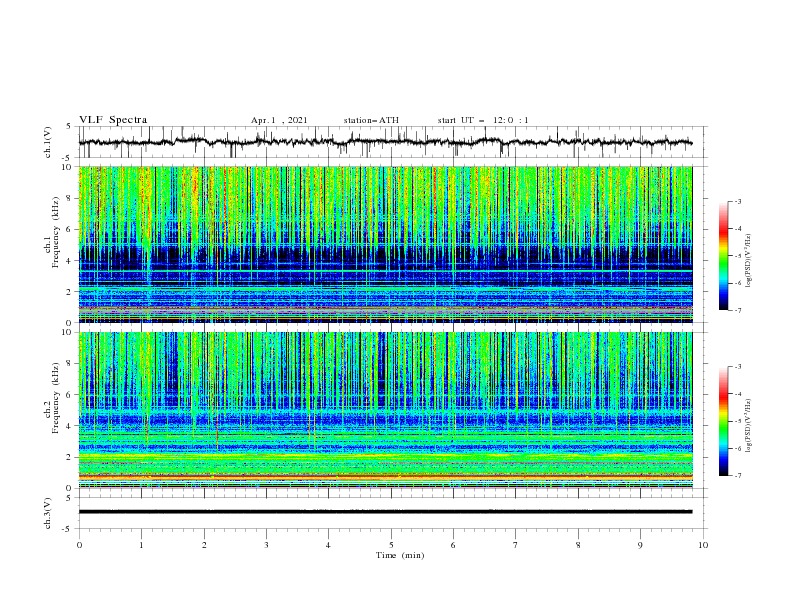Image resolution: width=792 pixels, height=612 pixels.
Task: Click the ch.2 PSD color scale bar
Action: pos(723,421)
